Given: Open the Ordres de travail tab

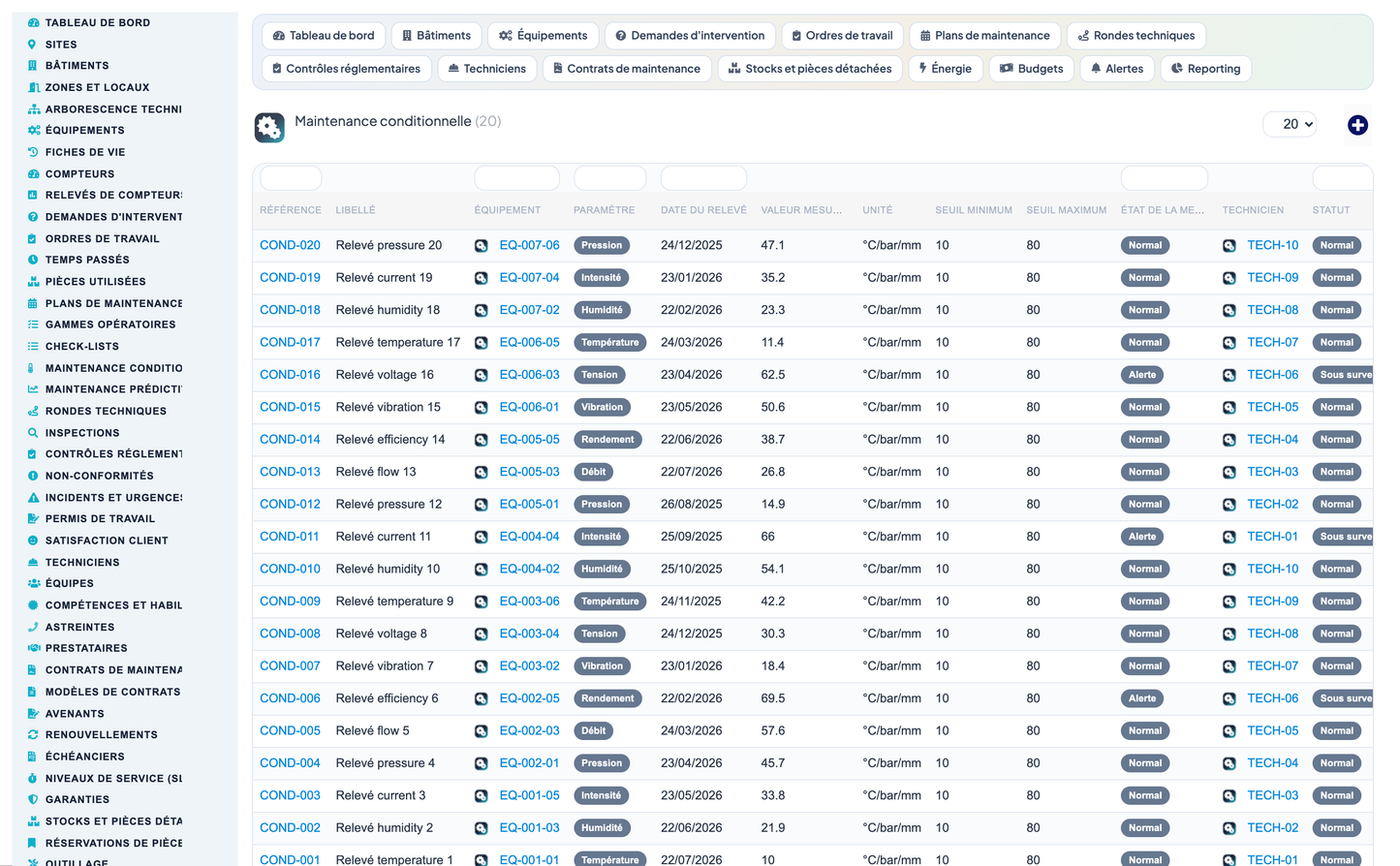Looking at the screenshot, I should point(842,36).
